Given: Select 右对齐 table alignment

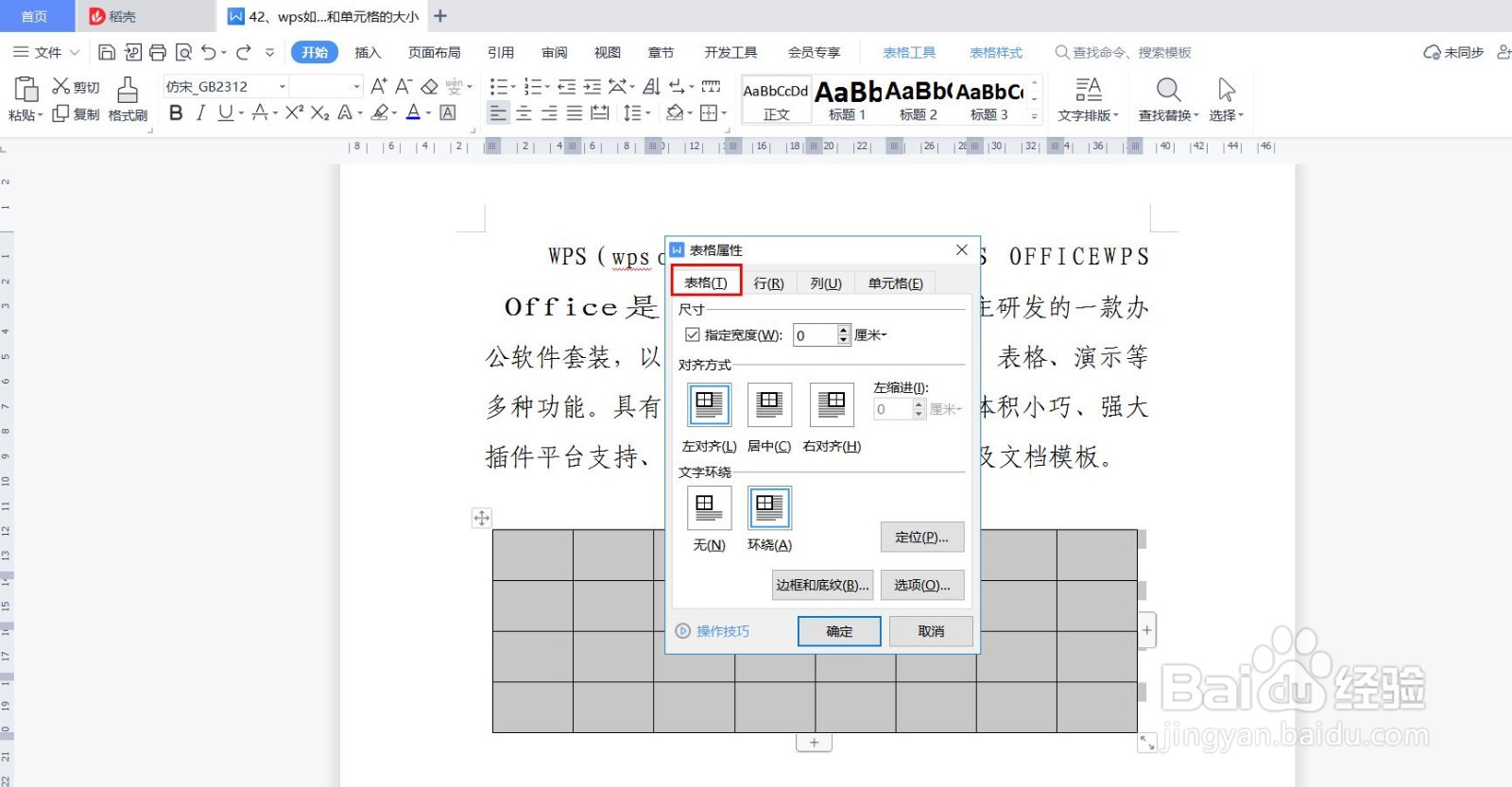Looking at the screenshot, I should (832, 404).
